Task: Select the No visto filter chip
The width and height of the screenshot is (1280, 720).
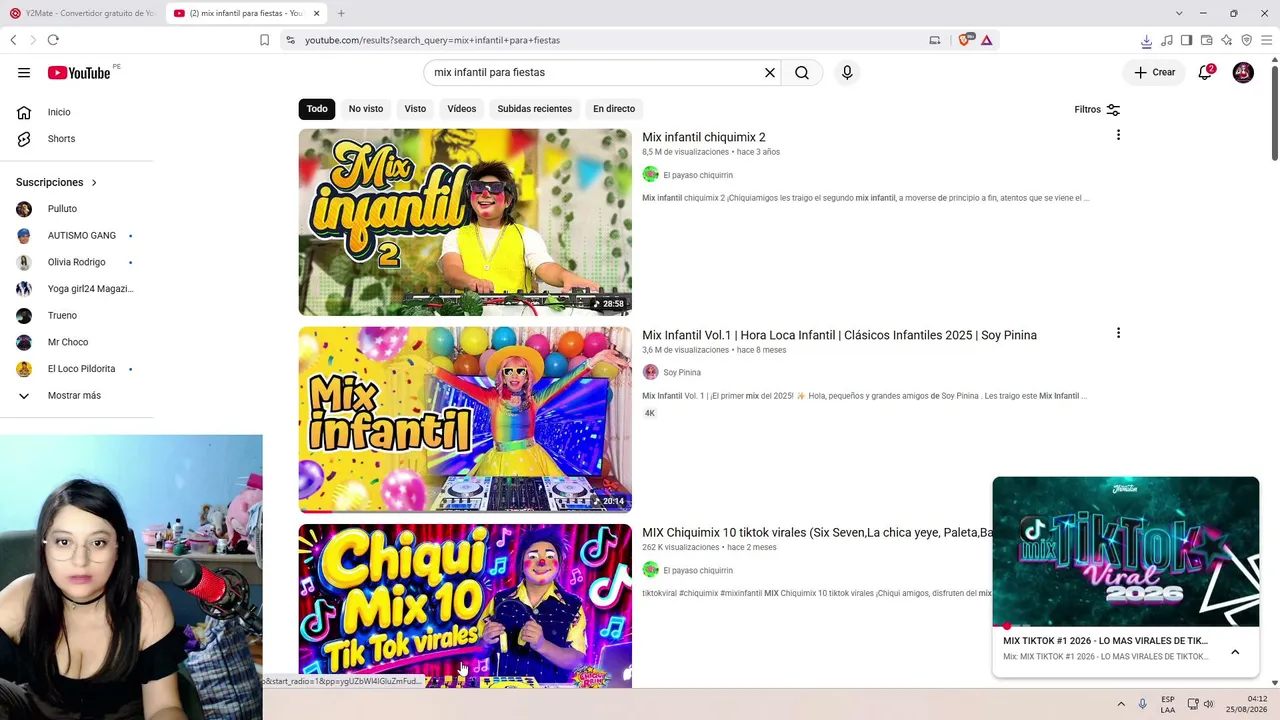Action: [x=366, y=109]
